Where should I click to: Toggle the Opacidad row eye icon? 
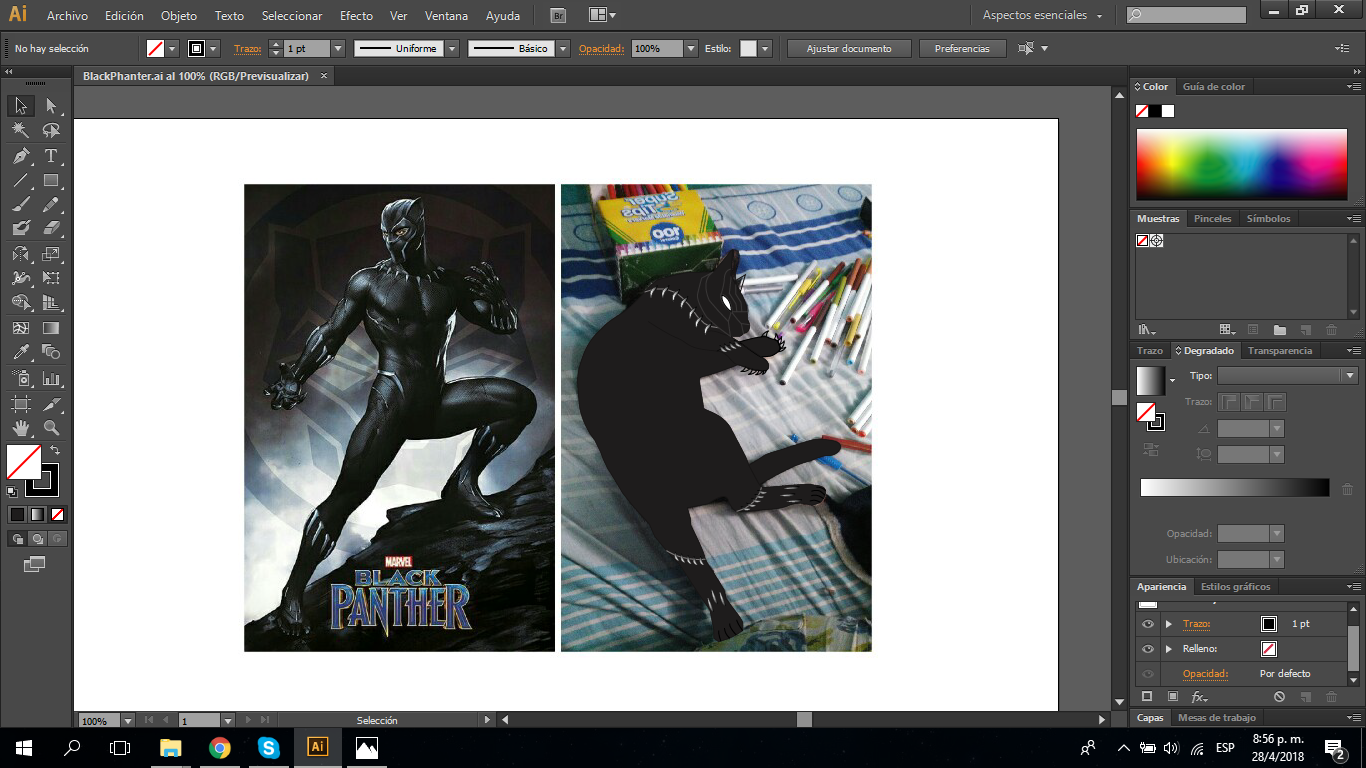1148,673
